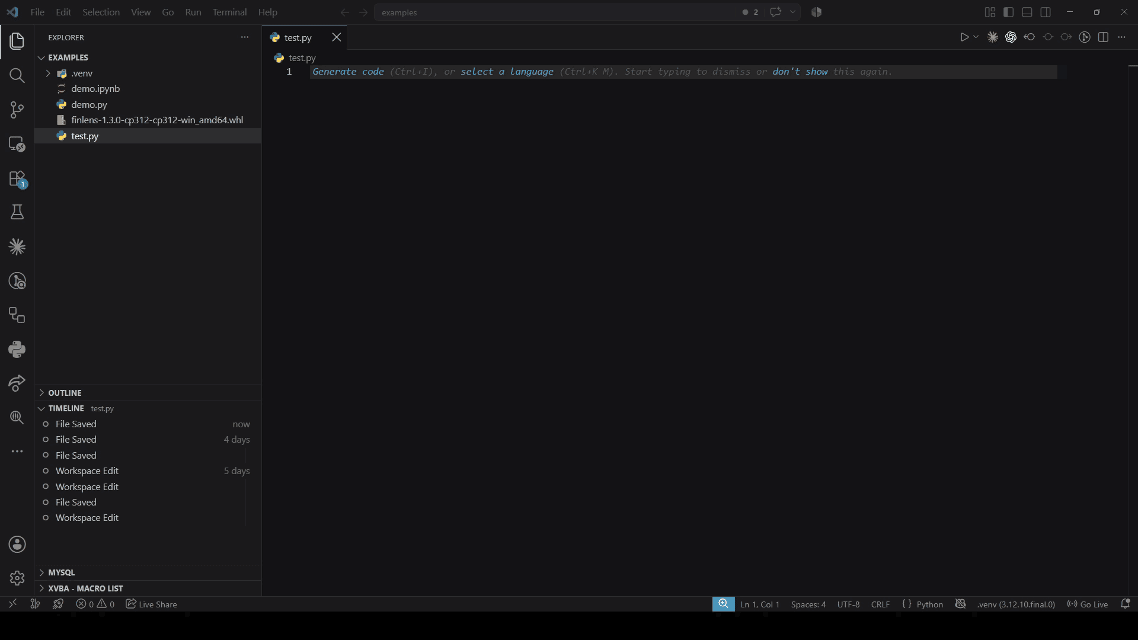1138x640 pixels.
Task: Open the View menu
Action: (x=141, y=12)
